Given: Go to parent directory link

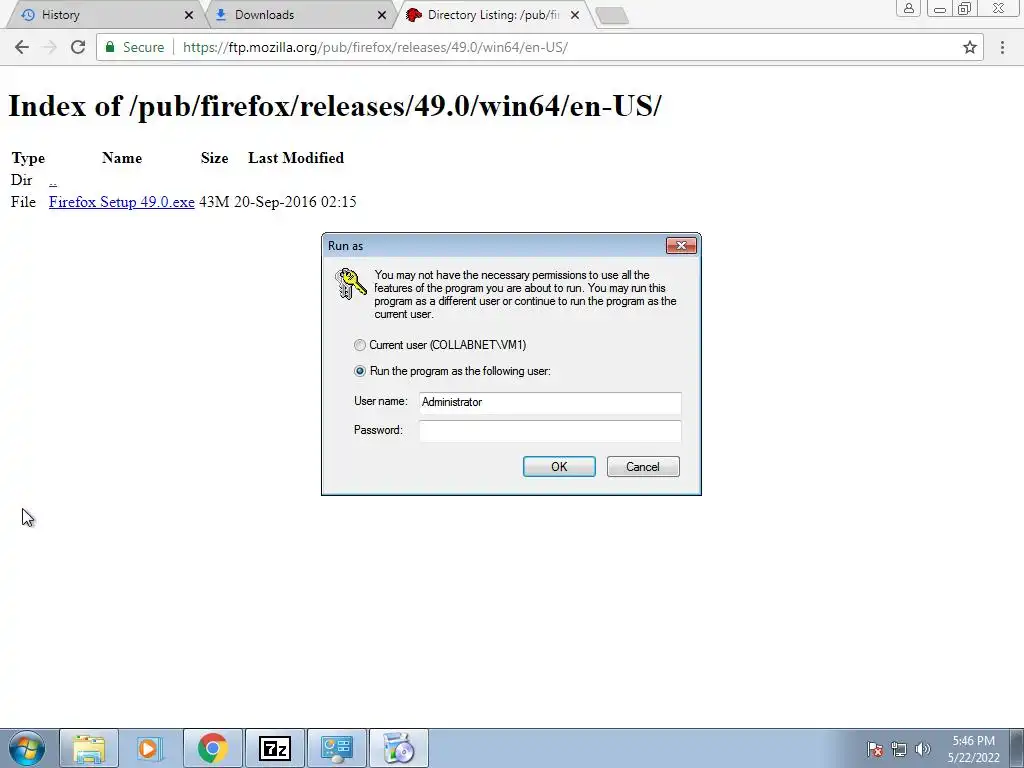Looking at the screenshot, I should (x=53, y=180).
